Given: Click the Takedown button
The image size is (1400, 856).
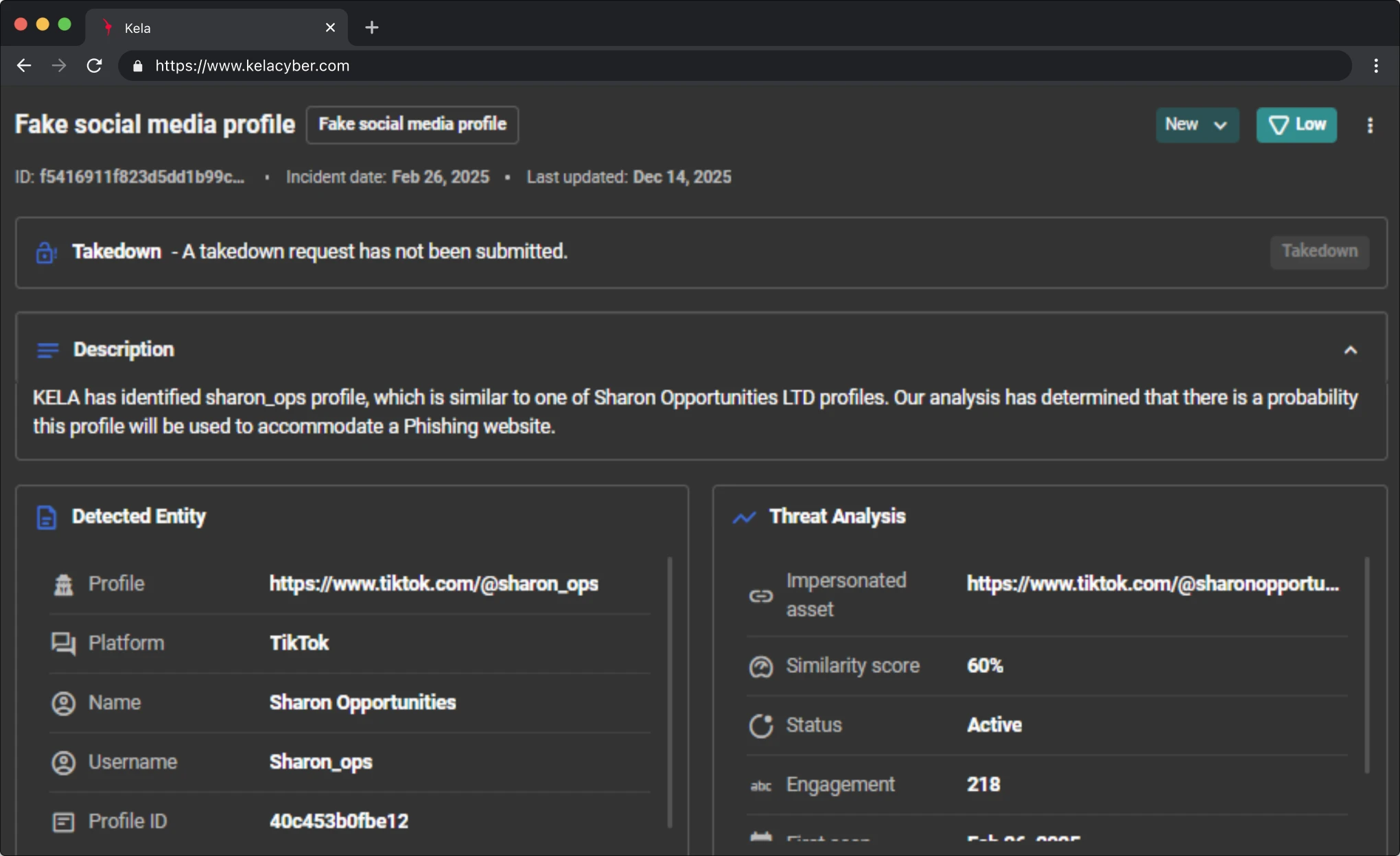Looking at the screenshot, I should [x=1319, y=251].
